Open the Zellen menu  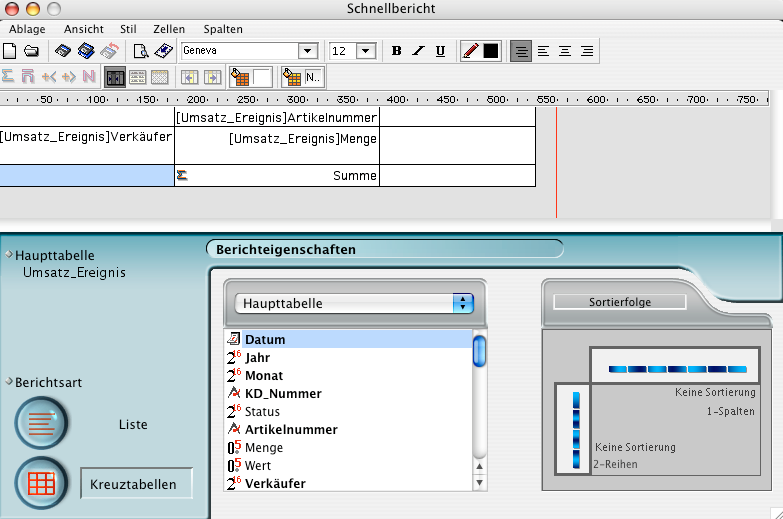(x=169, y=29)
